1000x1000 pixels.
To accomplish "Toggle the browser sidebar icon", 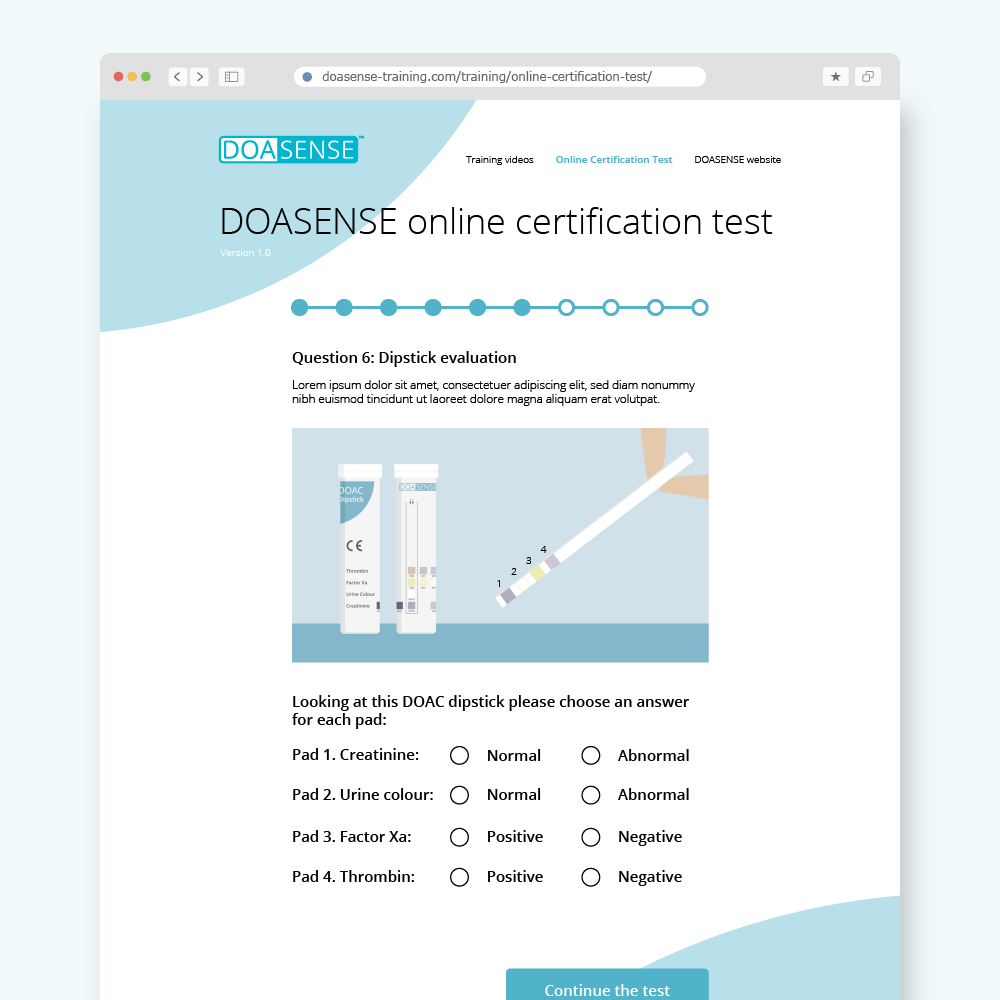I will pyautogui.click(x=232, y=77).
